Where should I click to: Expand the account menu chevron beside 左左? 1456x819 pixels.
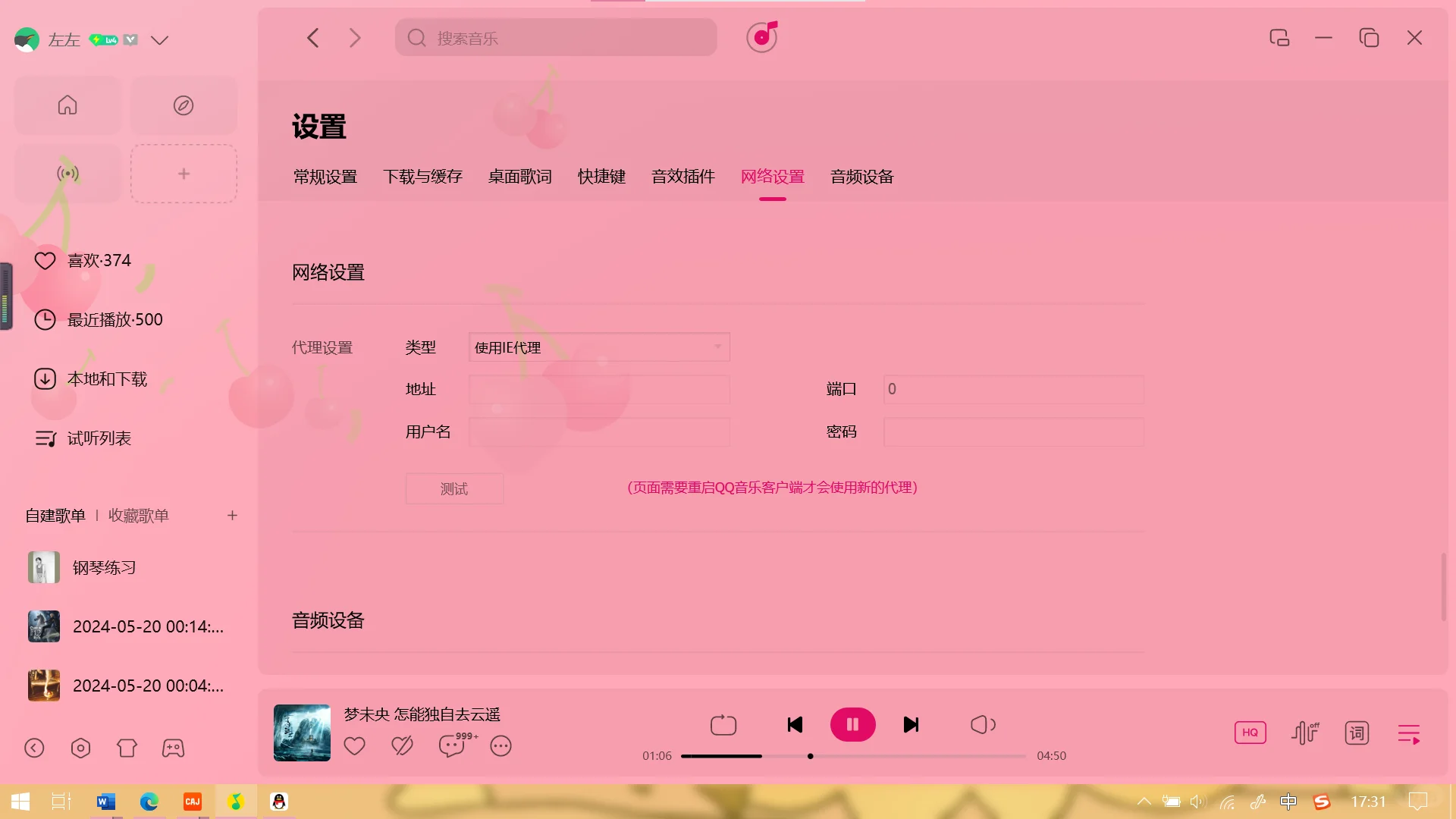pos(159,40)
